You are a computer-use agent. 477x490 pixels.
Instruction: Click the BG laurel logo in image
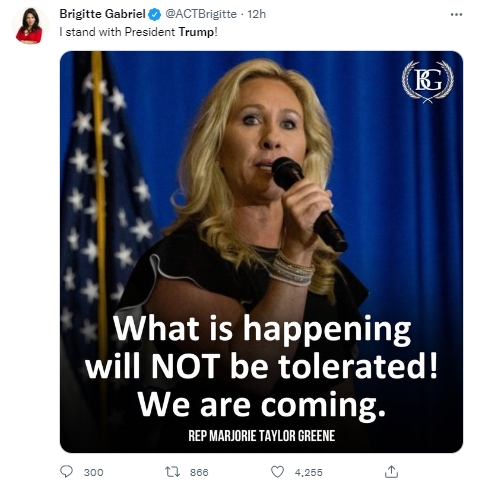pos(428,81)
